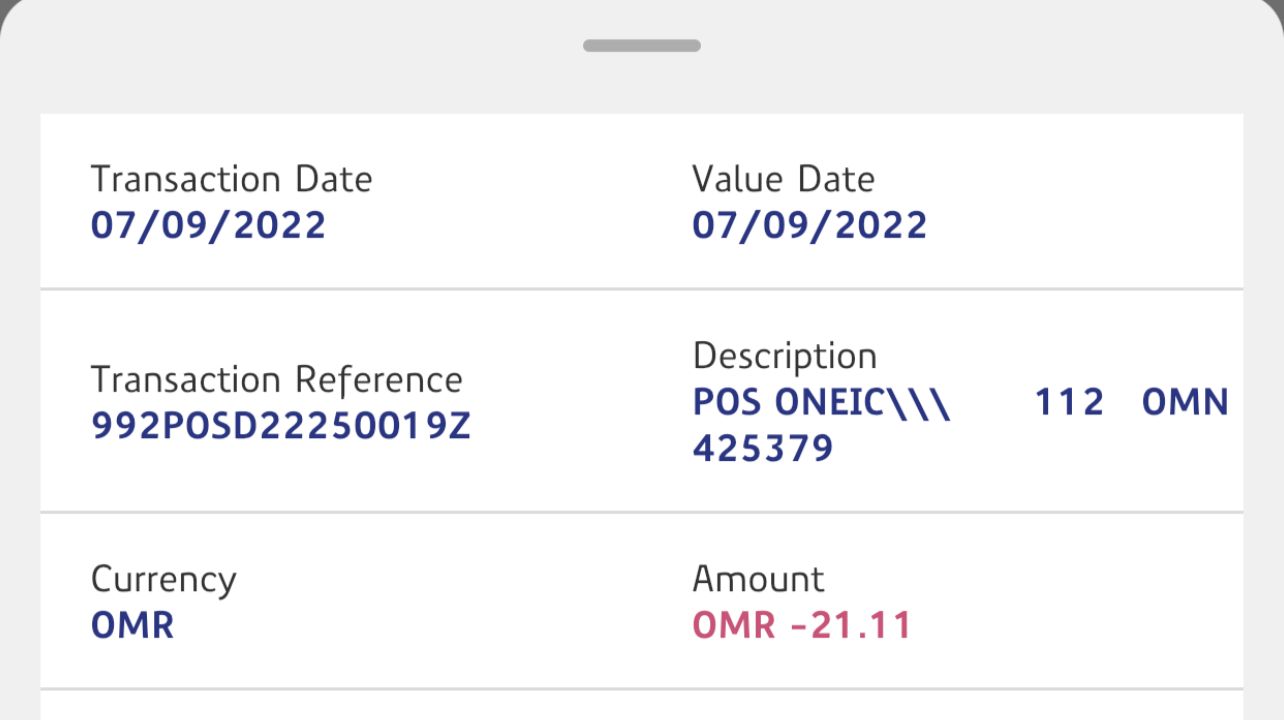Image resolution: width=1284 pixels, height=720 pixels.
Task: Tap the Amount label
Action: tap(758, 580)
